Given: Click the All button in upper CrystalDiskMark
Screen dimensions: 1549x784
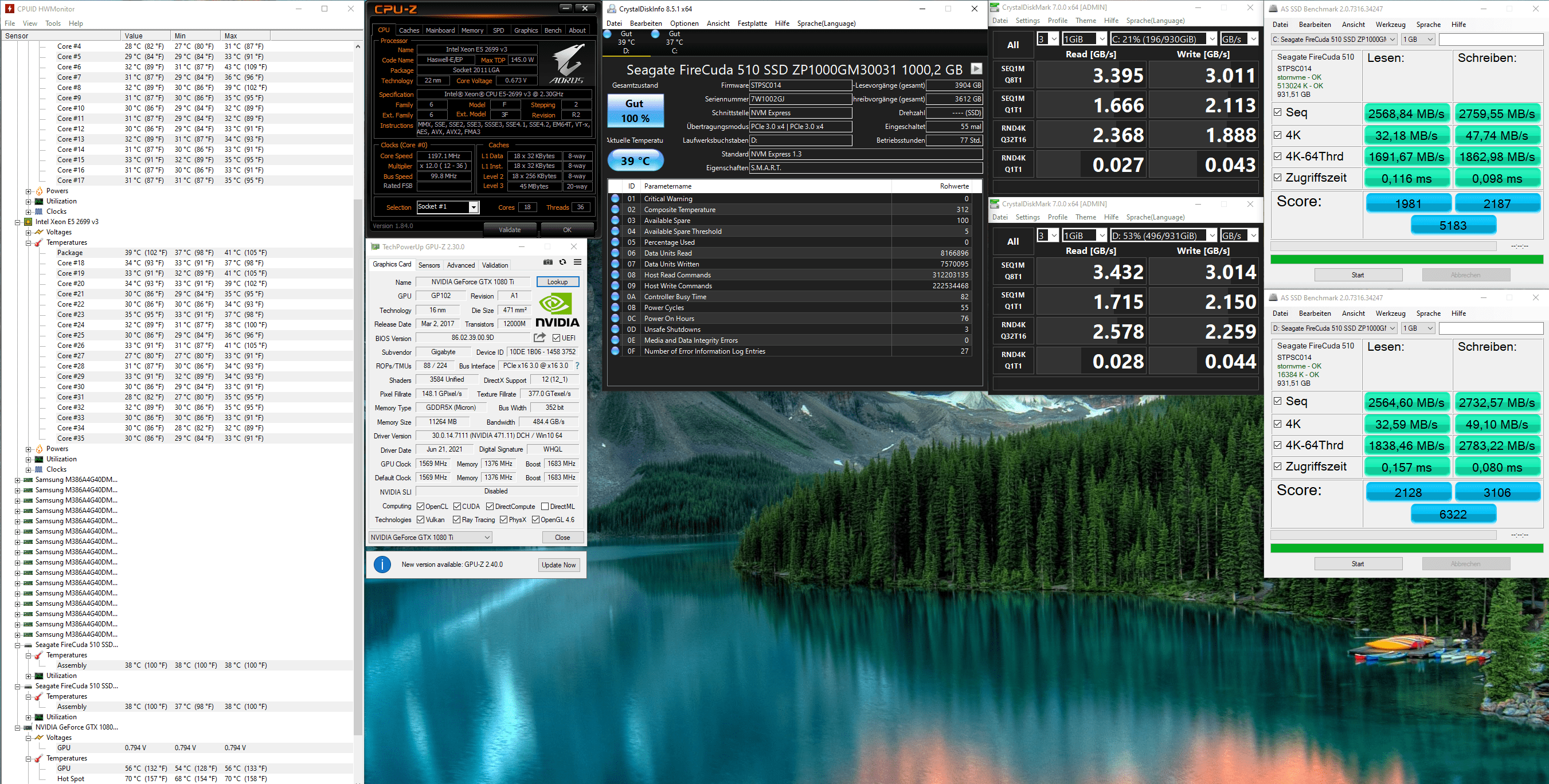Looking at the screenshot, I should click(1013, 45).
